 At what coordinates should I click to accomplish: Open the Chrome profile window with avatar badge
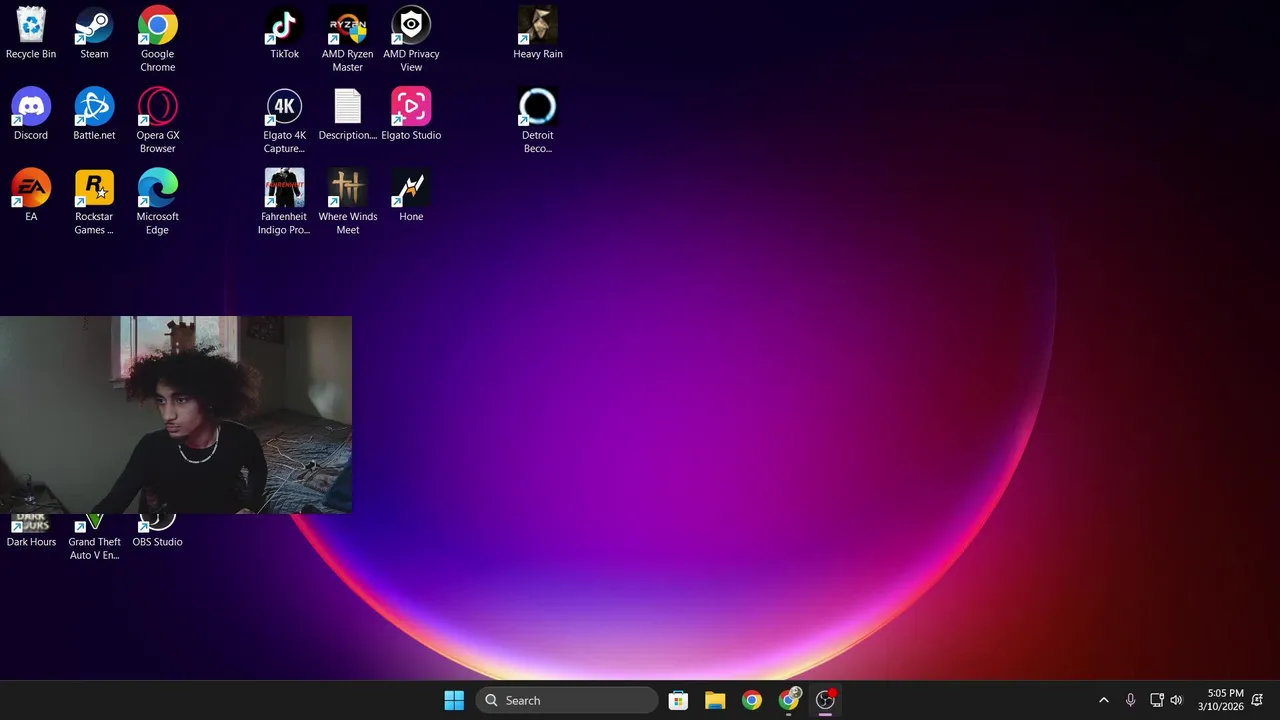[789, 700]
